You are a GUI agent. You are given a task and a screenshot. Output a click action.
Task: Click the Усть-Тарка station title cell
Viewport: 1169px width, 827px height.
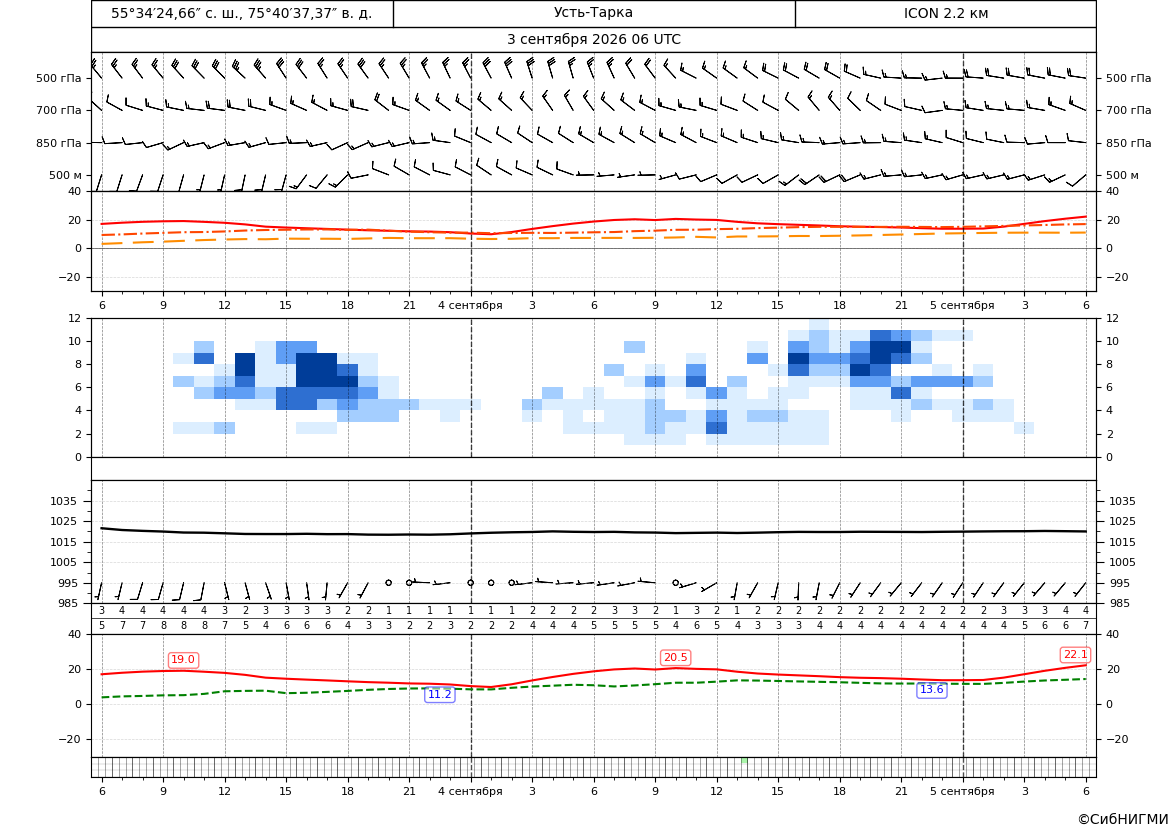(x=593, y=13)
